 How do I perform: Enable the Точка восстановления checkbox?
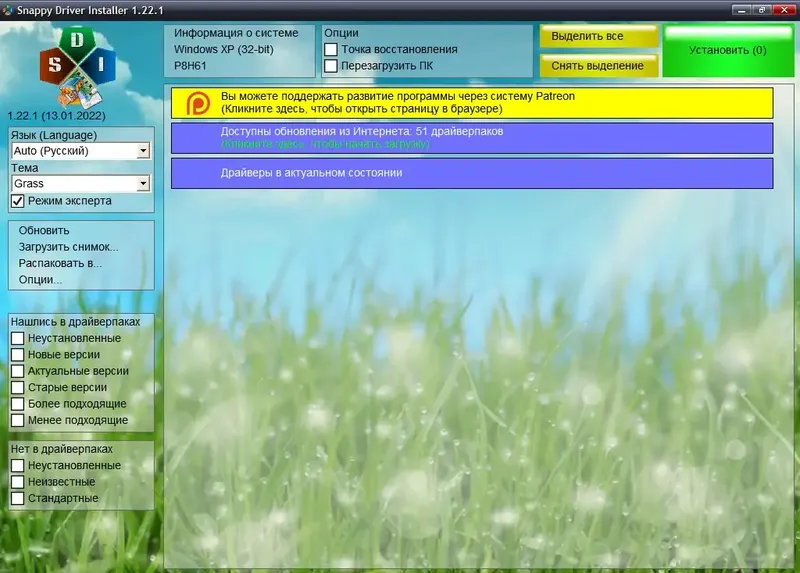[331, 49]
